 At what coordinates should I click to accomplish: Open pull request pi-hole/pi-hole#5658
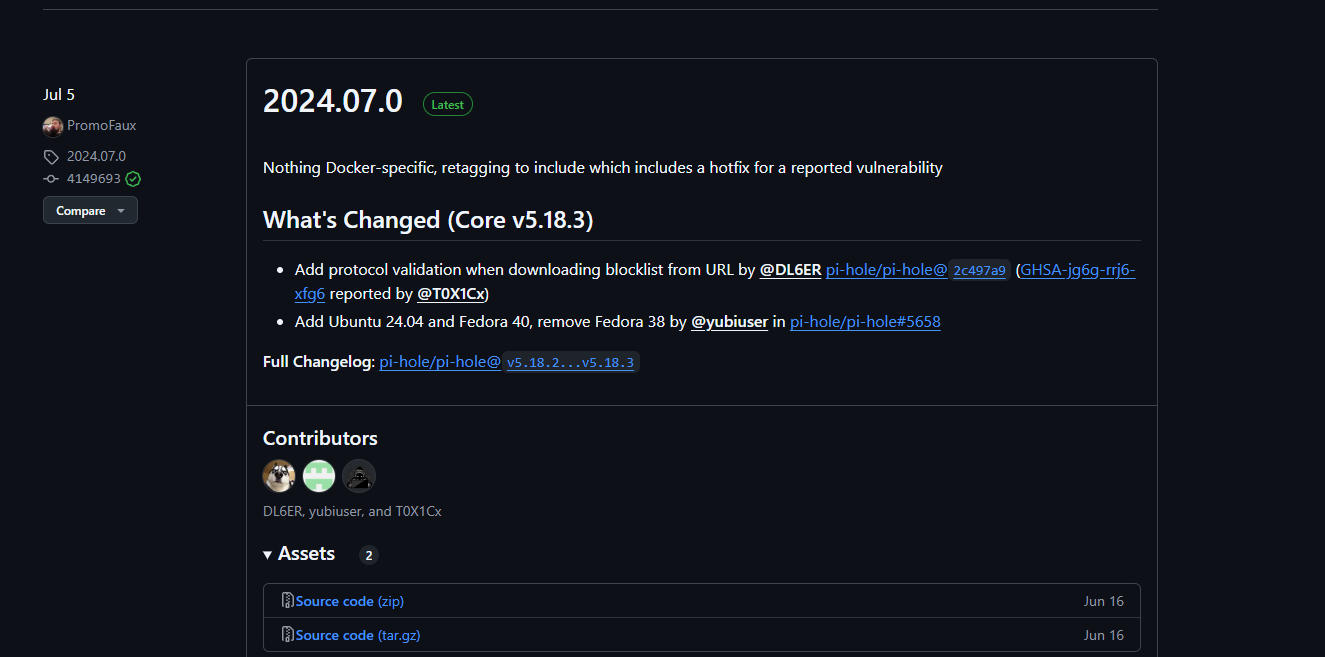click(864, 321)
